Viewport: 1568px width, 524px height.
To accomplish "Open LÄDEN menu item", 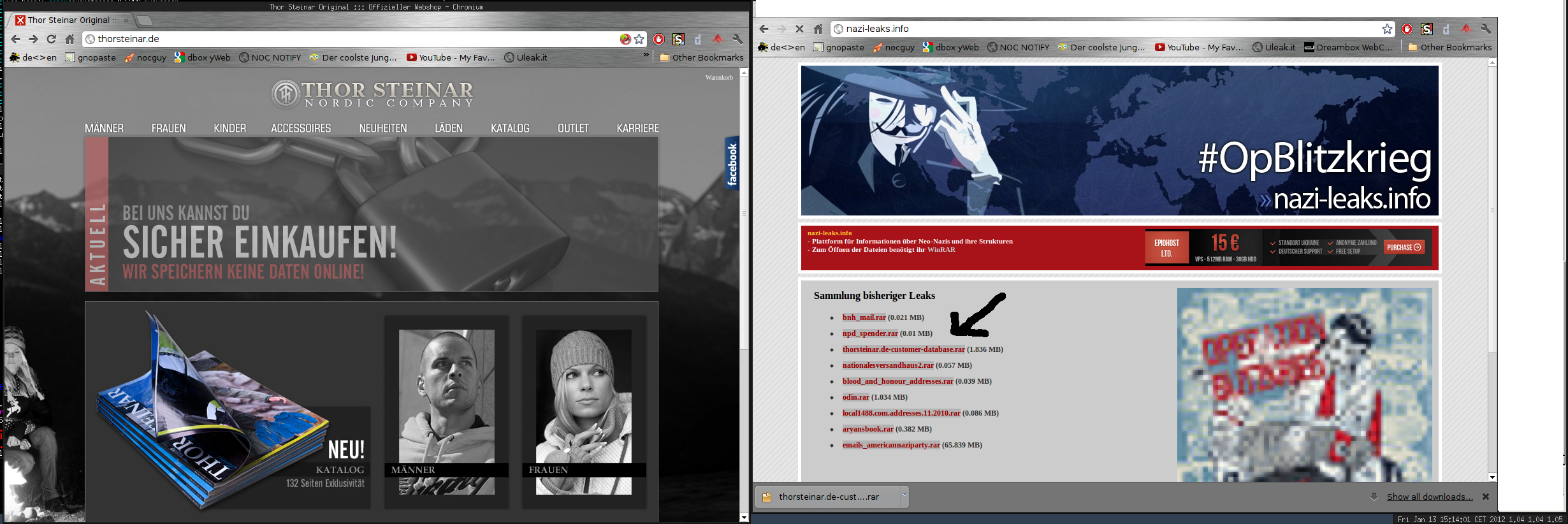I will coord(449,128).
